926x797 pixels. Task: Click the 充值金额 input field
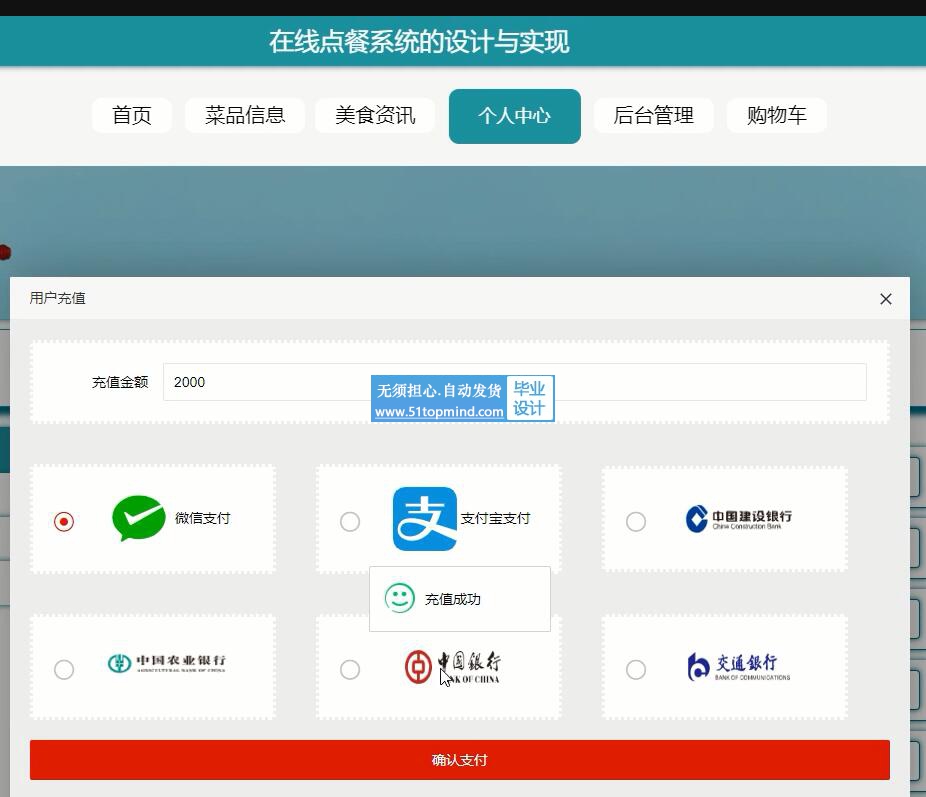(514, 382)
